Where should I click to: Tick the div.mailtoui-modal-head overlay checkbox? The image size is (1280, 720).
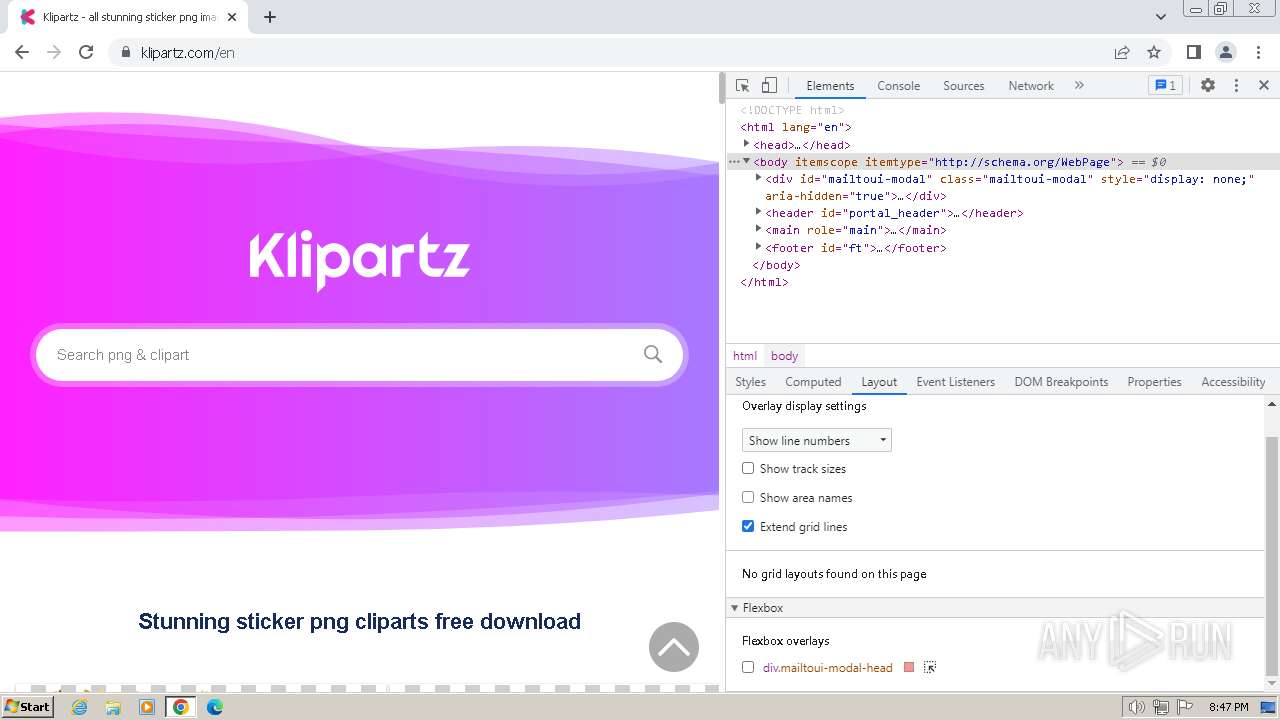point(748,667)
